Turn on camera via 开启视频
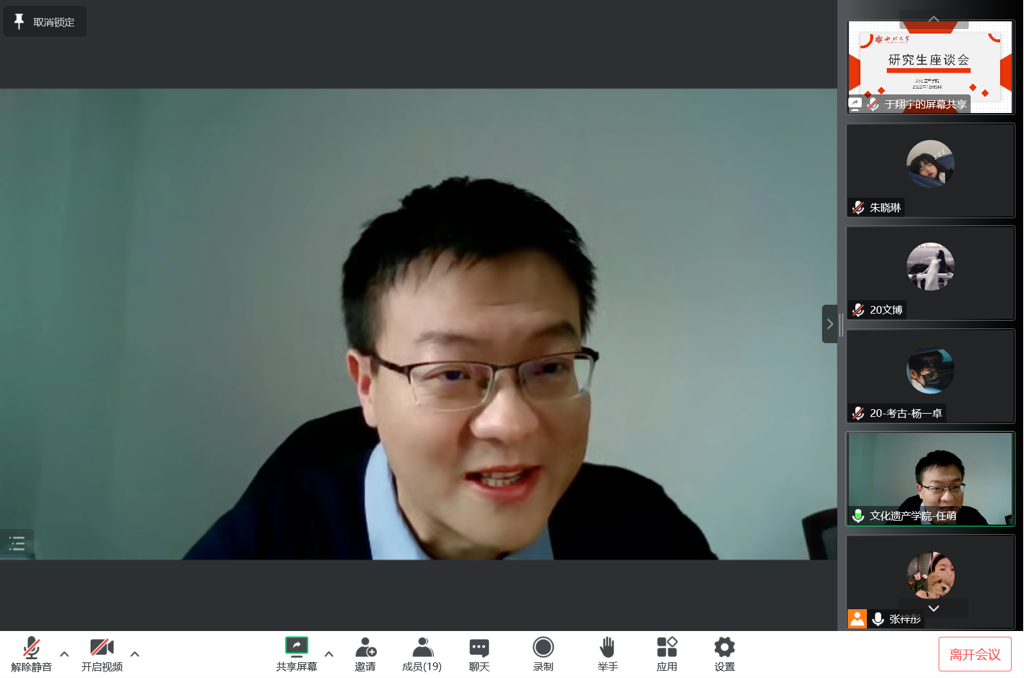 coord(101,648)
